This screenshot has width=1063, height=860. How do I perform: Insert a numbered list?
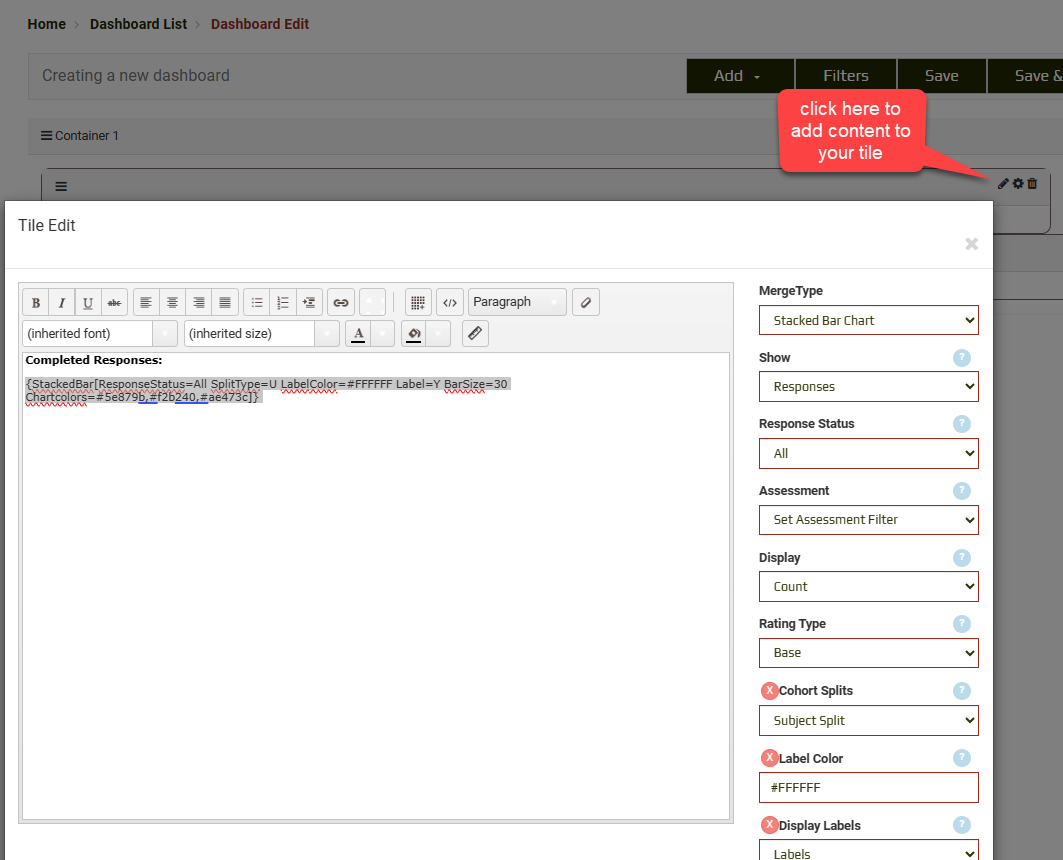pyautogui.click(x=283, y=302)
